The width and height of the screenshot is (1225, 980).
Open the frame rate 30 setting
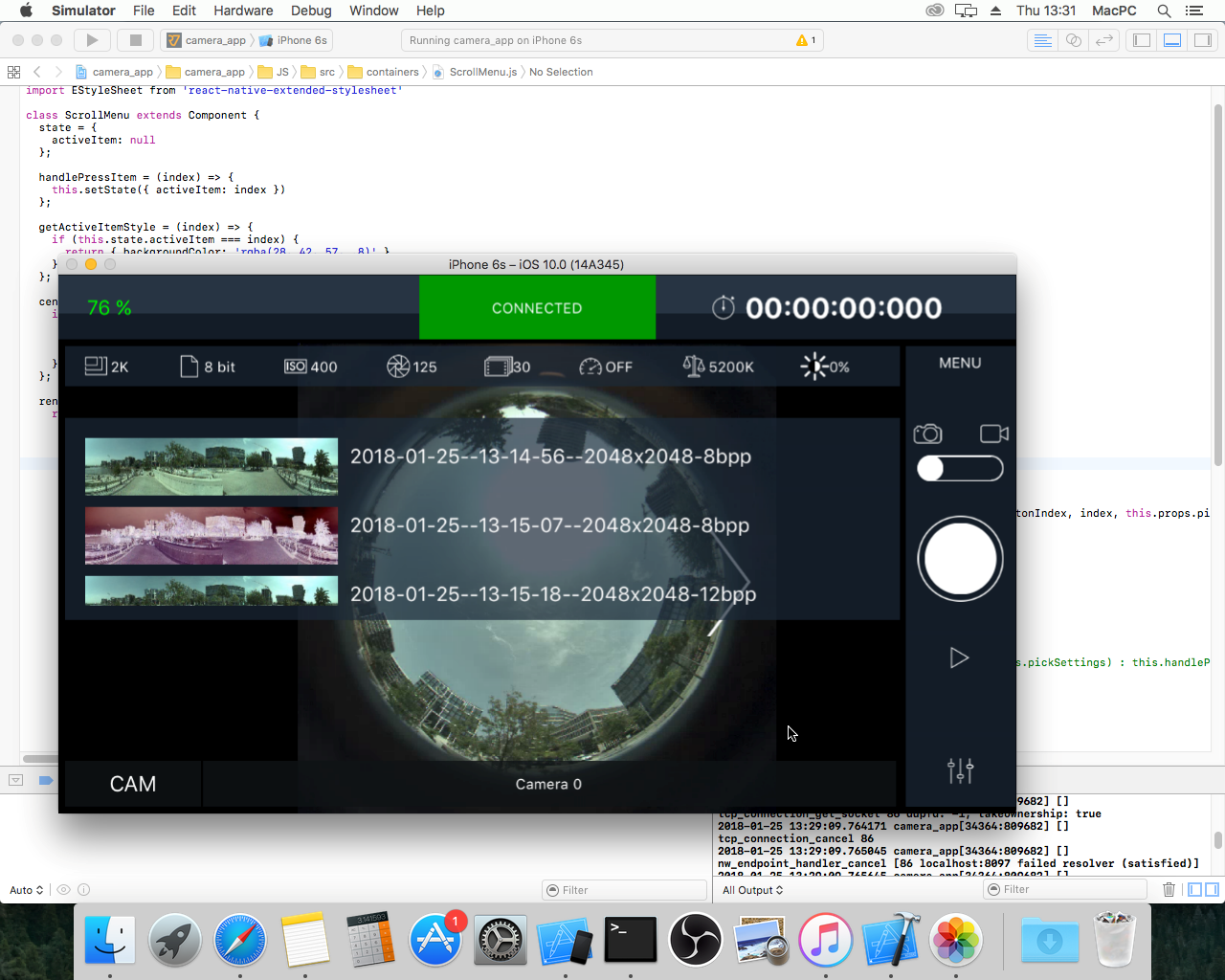[507, 367]
